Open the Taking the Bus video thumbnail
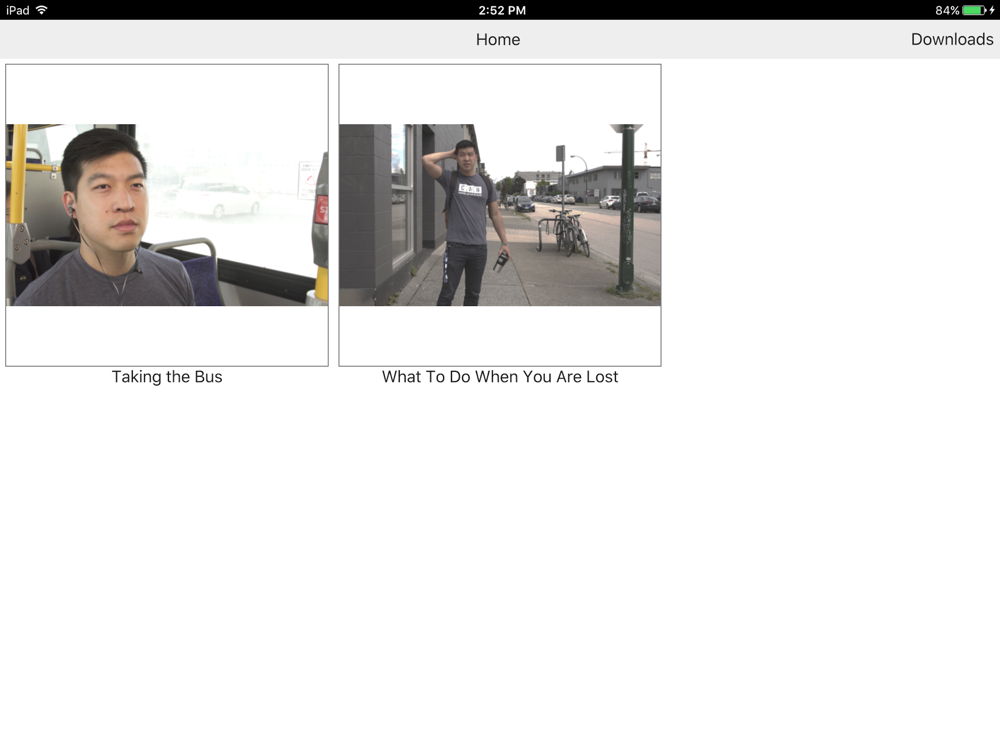This screenshot has width=1000, height=750. click(167, 215)
